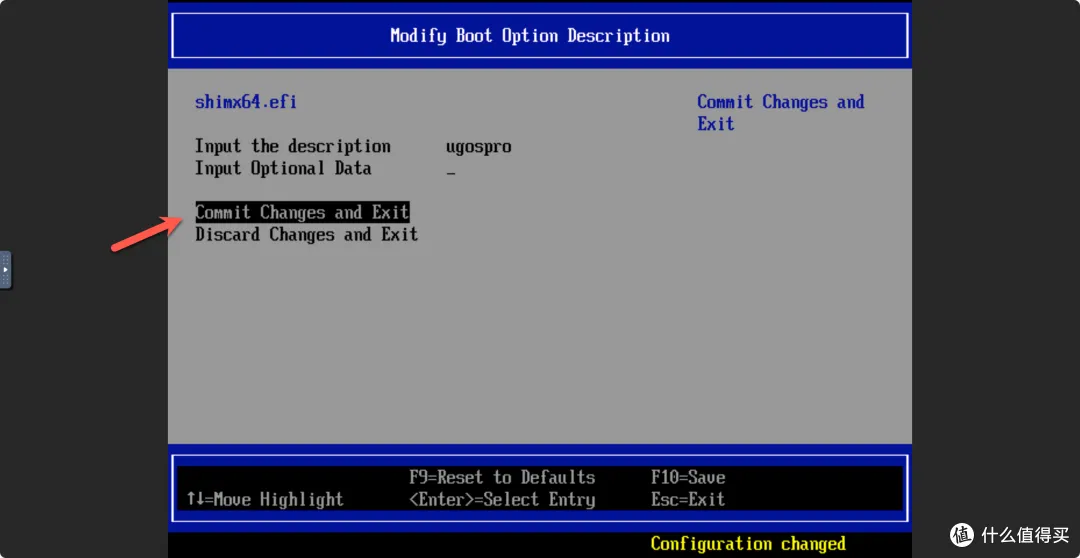Screen dimensions: 1080x558
Task: Expand the side panel handle on left edge
Action: (6, 270)
